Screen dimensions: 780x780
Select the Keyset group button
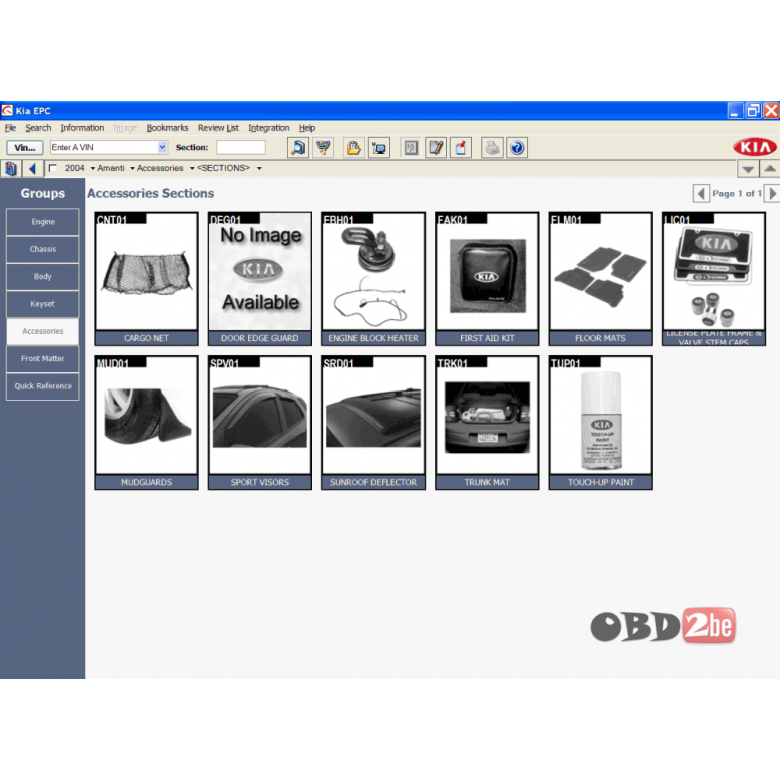coord(43,304)
